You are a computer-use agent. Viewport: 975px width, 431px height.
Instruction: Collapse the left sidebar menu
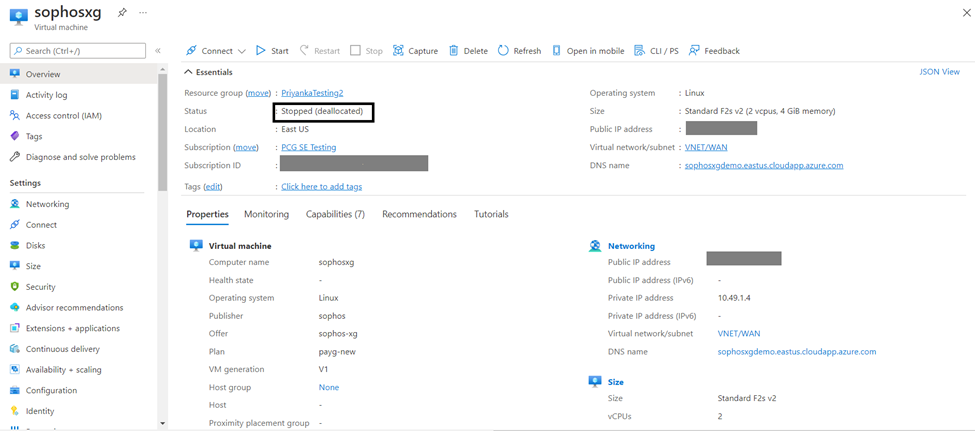click(x=157, y=51)
